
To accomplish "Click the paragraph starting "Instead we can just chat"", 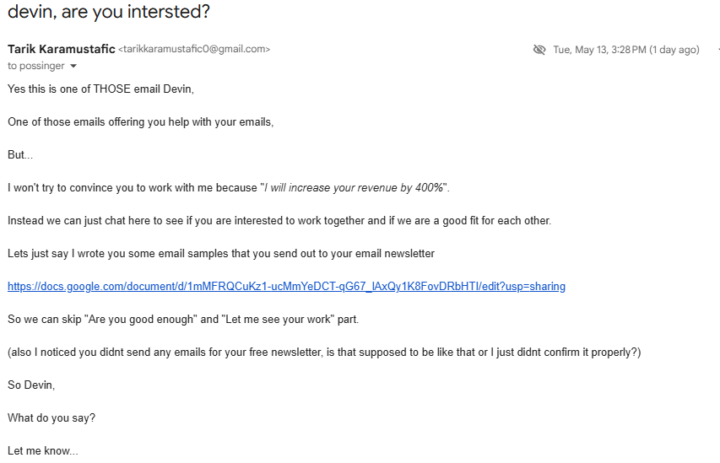I will click(x=264, y=221).
